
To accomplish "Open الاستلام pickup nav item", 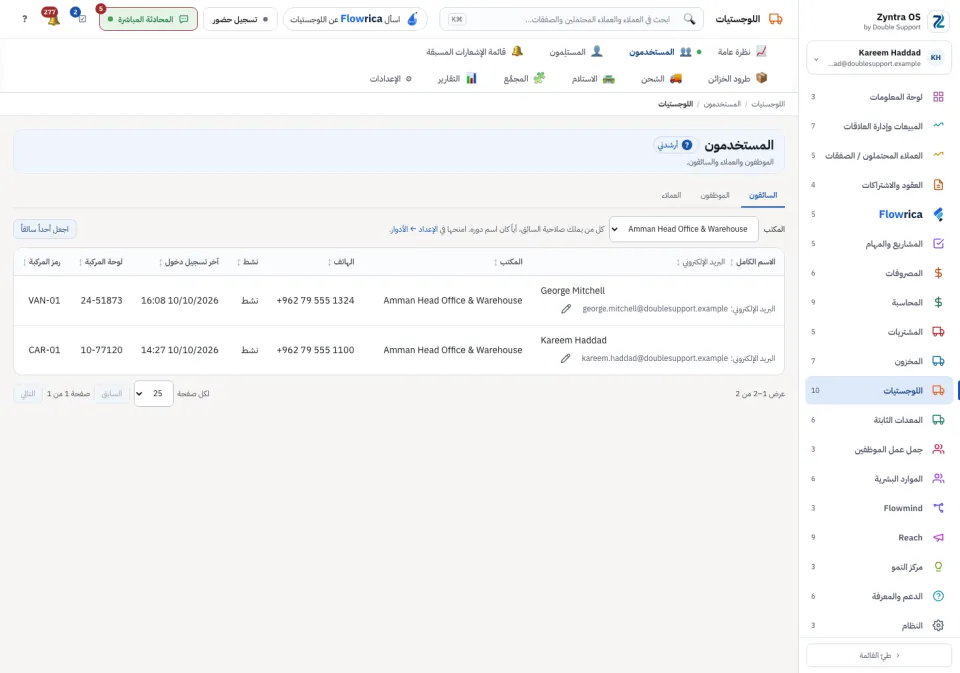I will pyautogui.click(x=593, y=78).
